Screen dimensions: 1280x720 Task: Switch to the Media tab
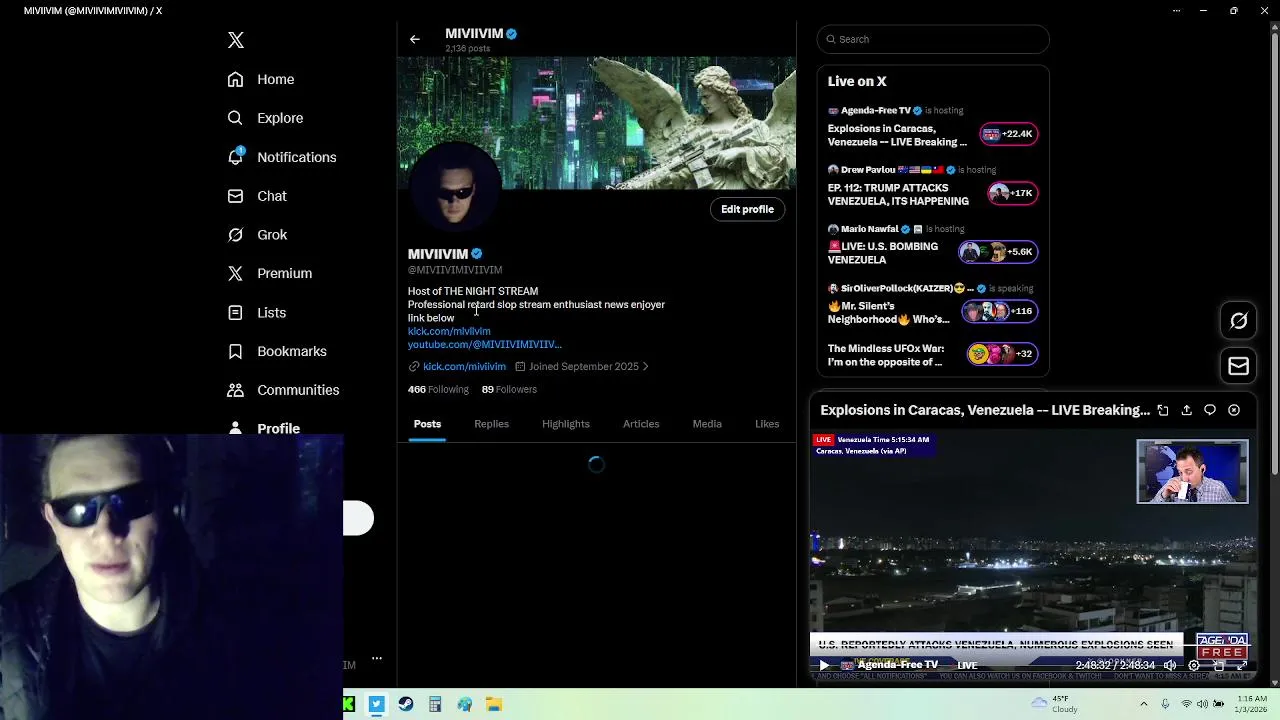pos(707,424)
